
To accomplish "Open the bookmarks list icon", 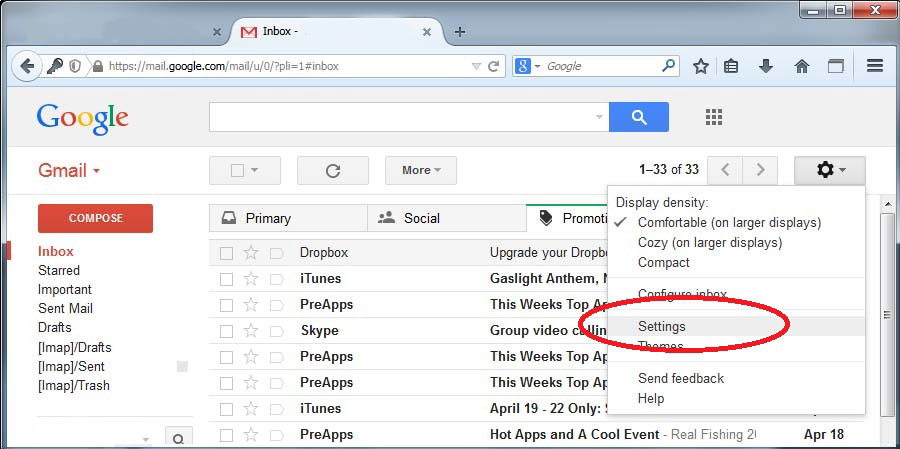I will (x=731, y=66).
